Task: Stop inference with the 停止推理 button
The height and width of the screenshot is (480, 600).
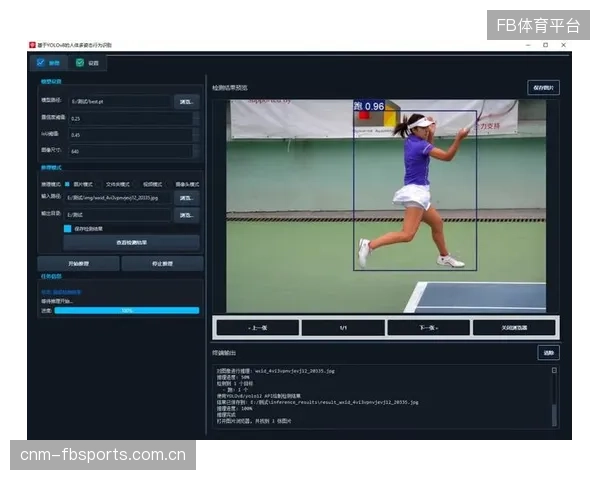Action: click(162, 264)
